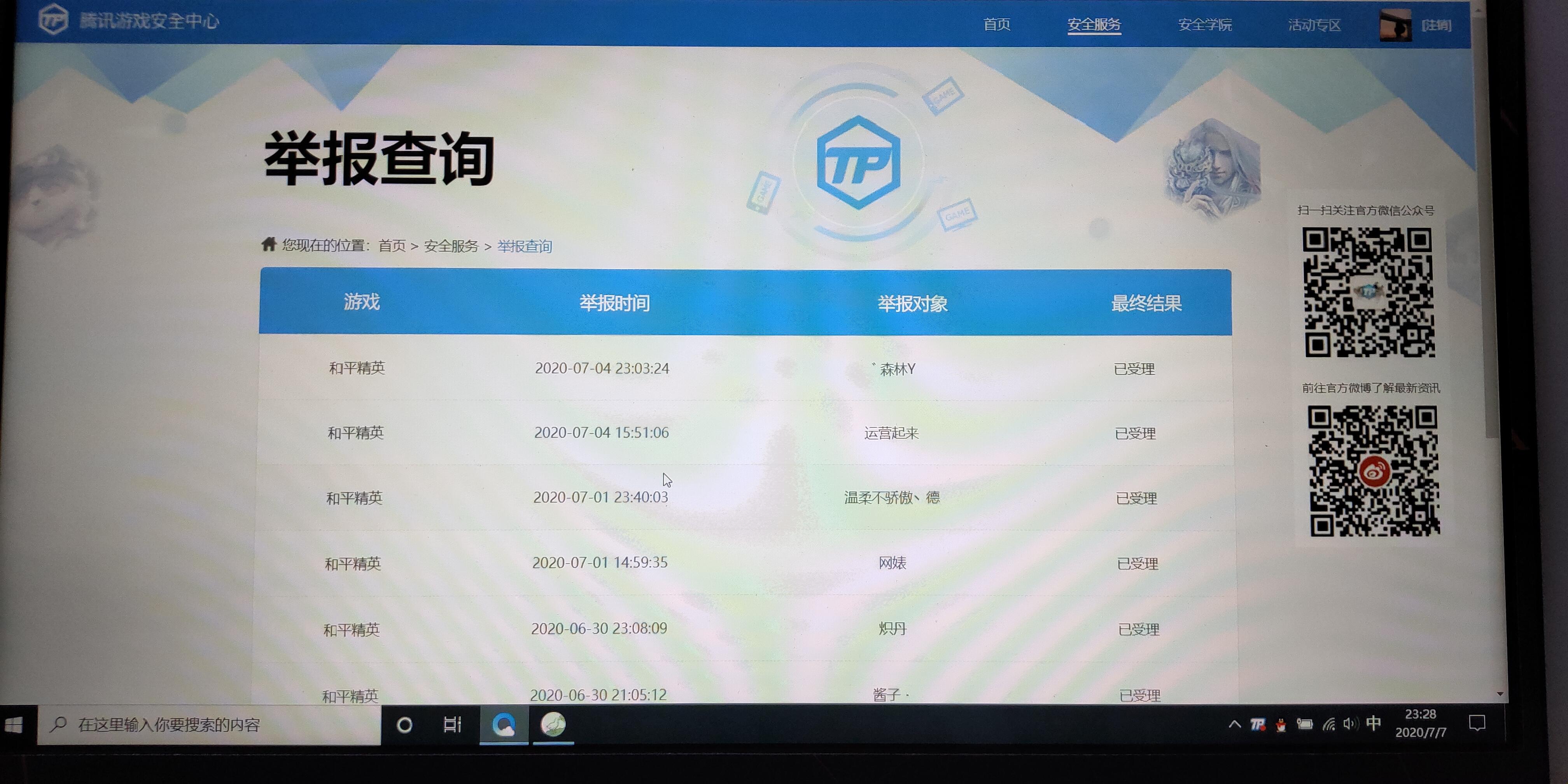The width and height of the screenshot is (1568, 784).
Task: Expand the hidden system tray icons
Action: tap(1234, 724)
